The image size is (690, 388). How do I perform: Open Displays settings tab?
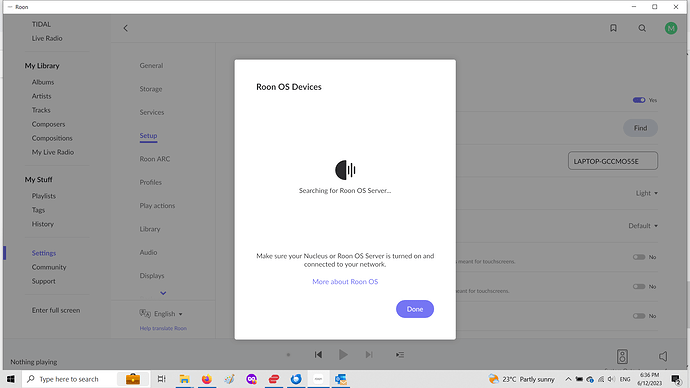click(x=152, y=275)
